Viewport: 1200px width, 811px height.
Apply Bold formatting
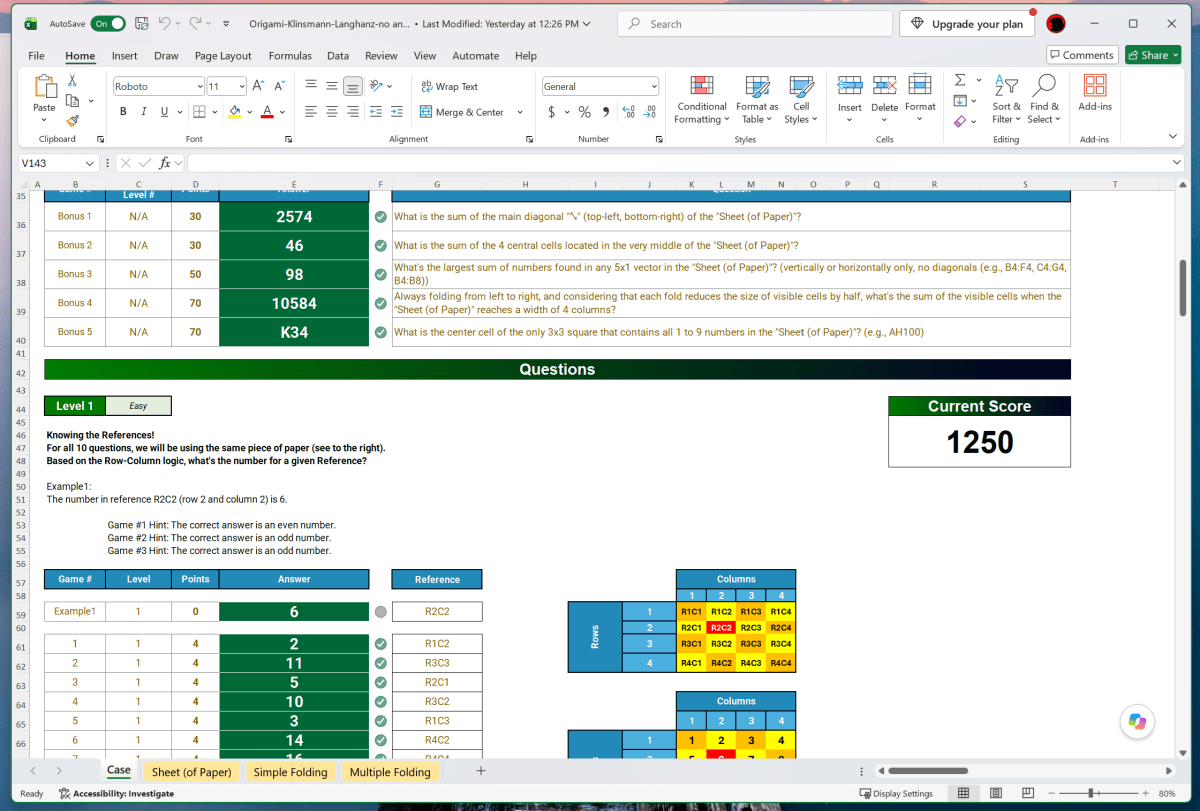click(x=123, y=112)
